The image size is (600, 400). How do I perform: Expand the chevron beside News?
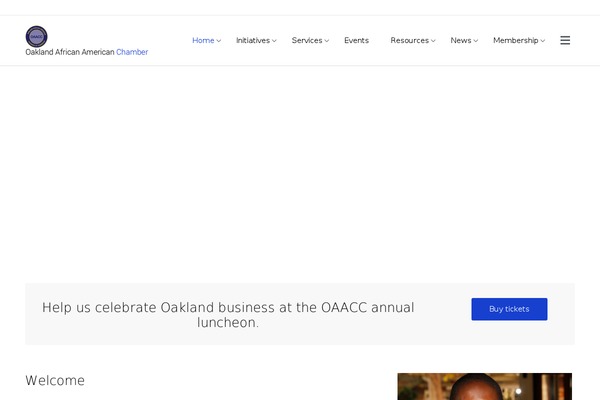coord(475,41)
